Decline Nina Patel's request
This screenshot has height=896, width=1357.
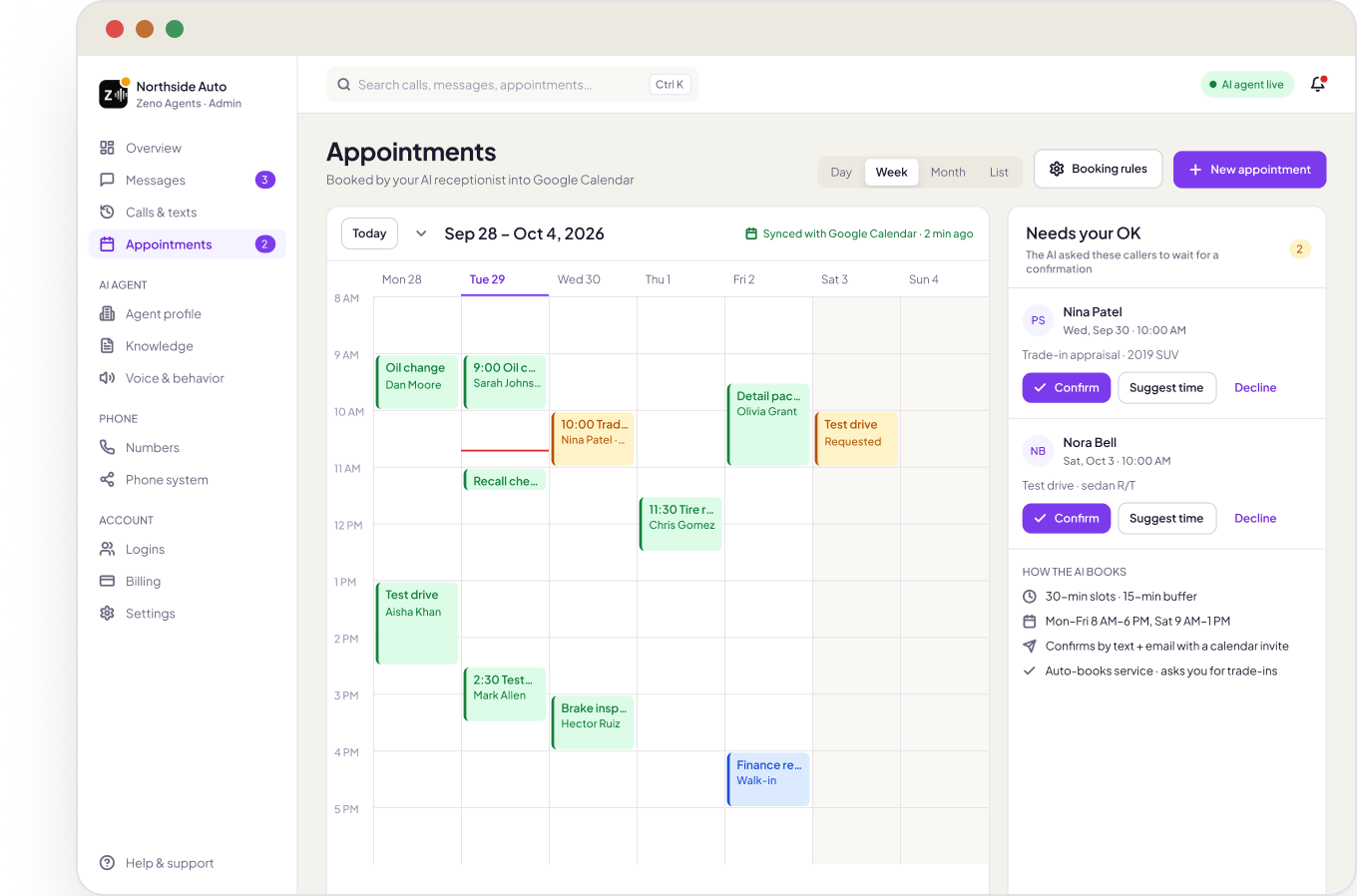(1255, 387)
